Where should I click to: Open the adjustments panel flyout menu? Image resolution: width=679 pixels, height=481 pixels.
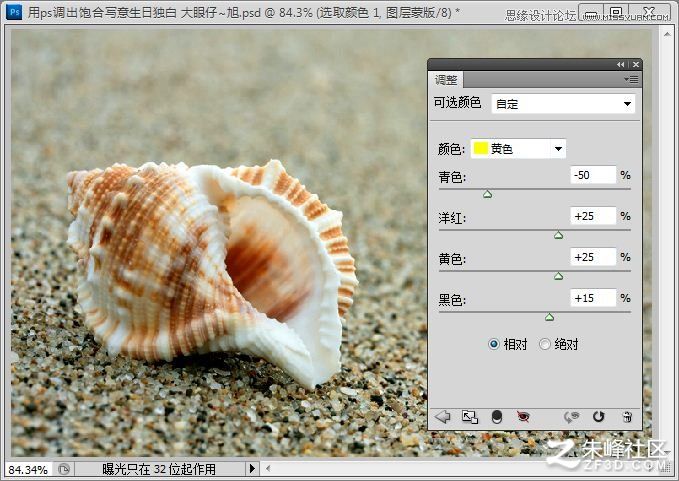pos(631,79)
